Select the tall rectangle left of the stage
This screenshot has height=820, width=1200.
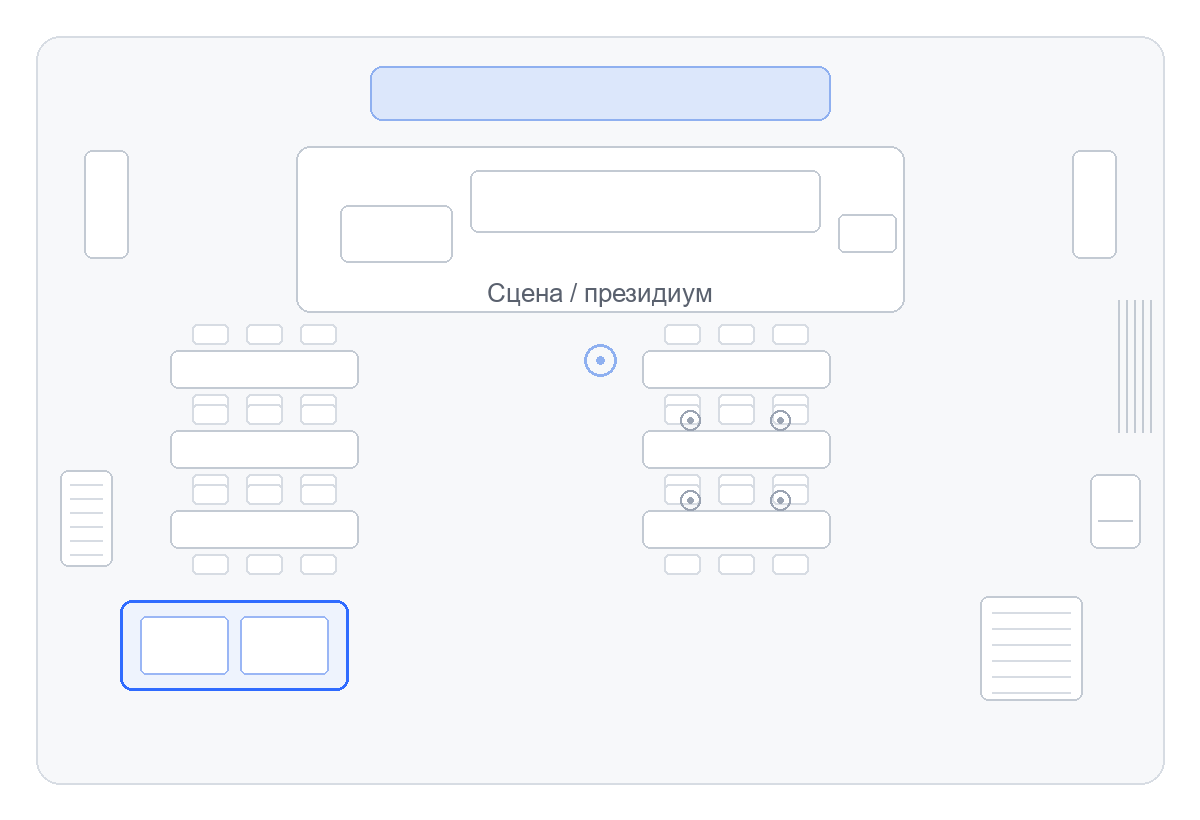pos(106,204)
